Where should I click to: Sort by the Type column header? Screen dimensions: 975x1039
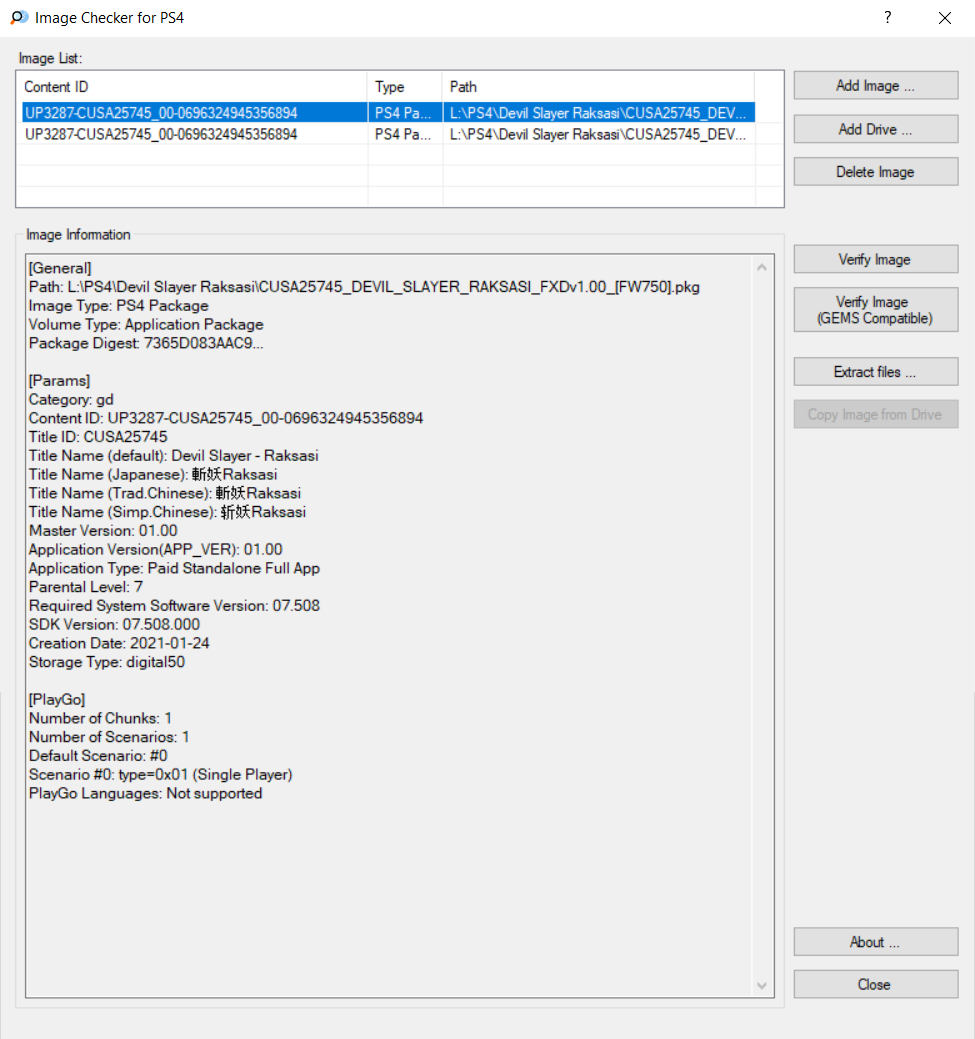point(404,87)
